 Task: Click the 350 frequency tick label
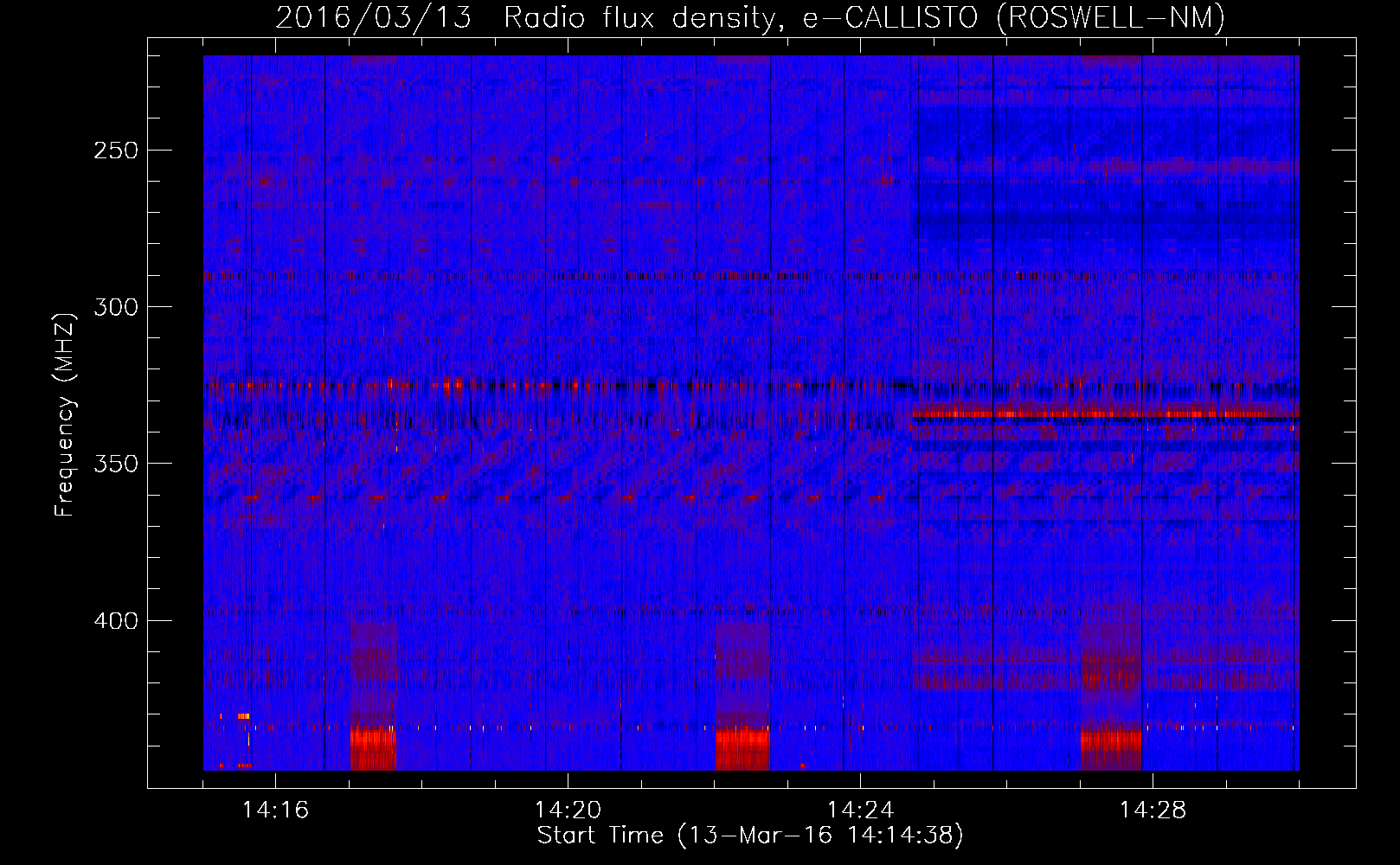(x=115, y=464)
